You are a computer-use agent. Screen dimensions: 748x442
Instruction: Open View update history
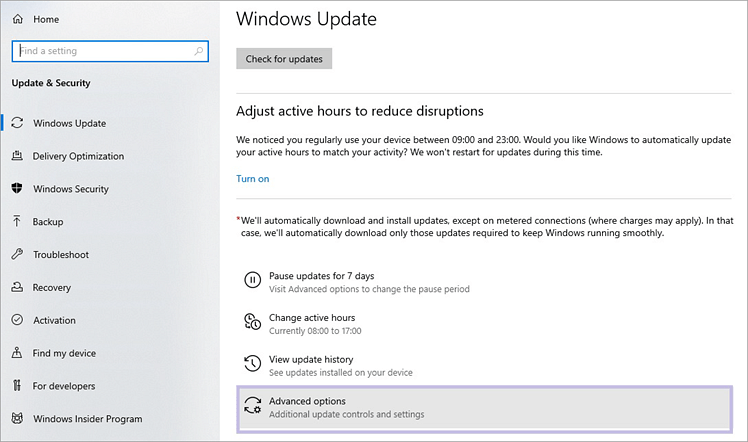[311, 359]
